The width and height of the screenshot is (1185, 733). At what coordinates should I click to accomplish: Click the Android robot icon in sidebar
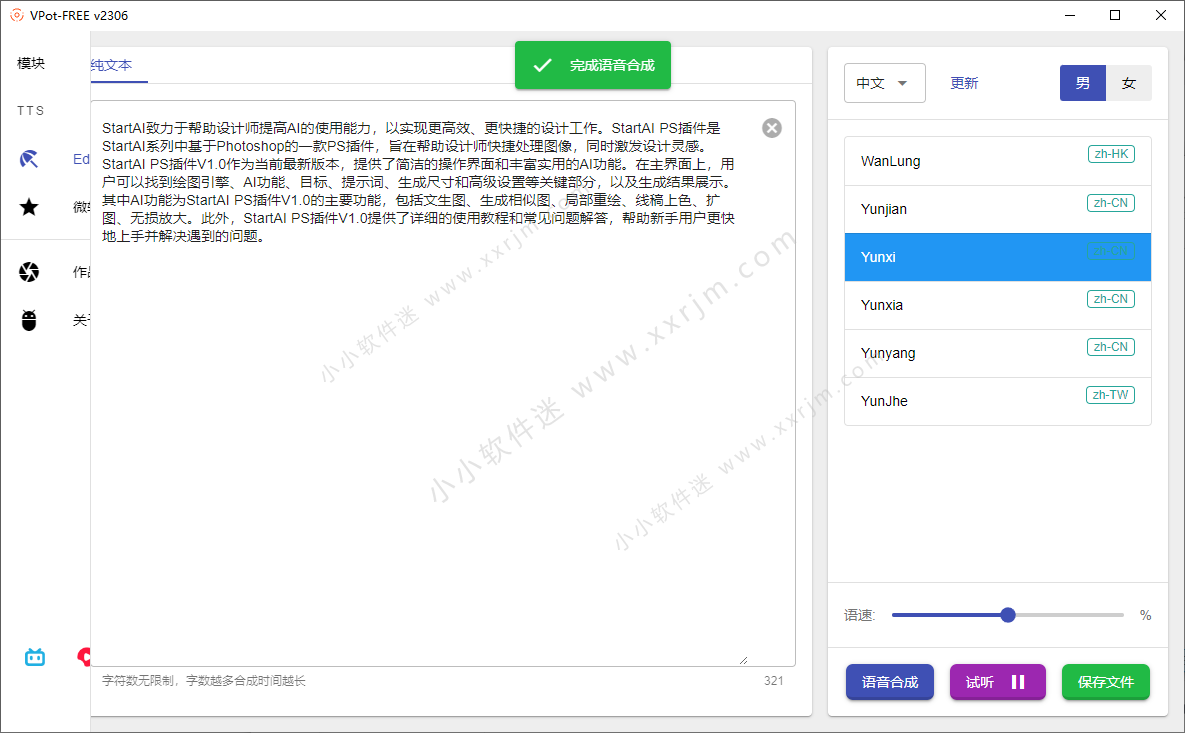point(30,320)
